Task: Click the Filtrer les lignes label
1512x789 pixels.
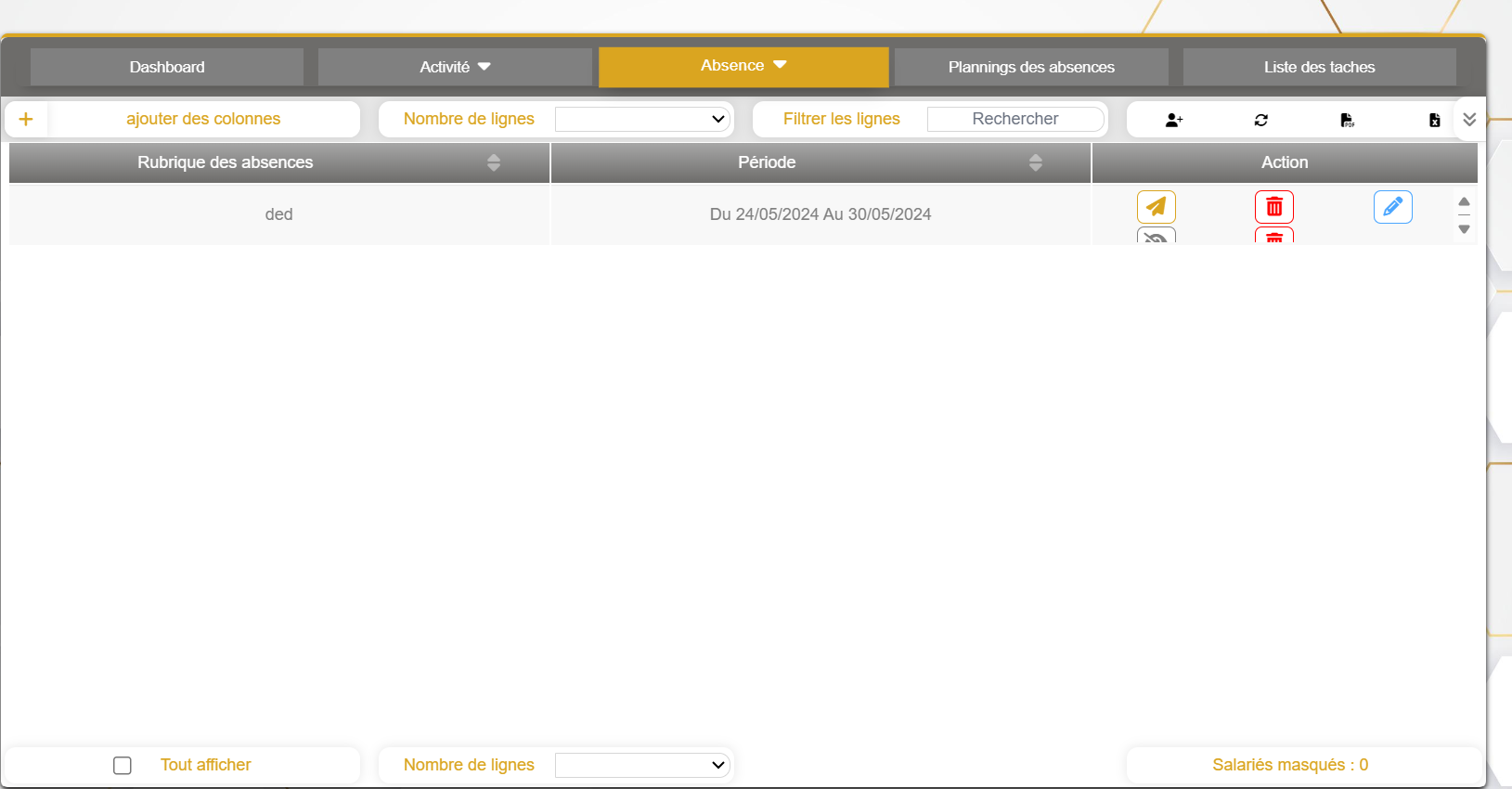Action: pos(842,119)
